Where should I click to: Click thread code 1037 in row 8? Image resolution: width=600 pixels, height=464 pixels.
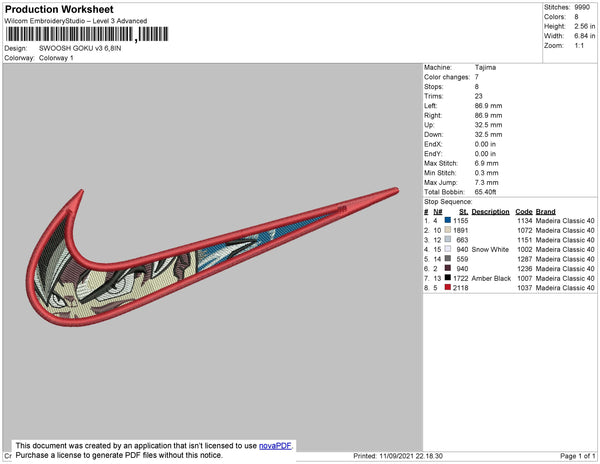pyautogui.click(x=525, y=288)
